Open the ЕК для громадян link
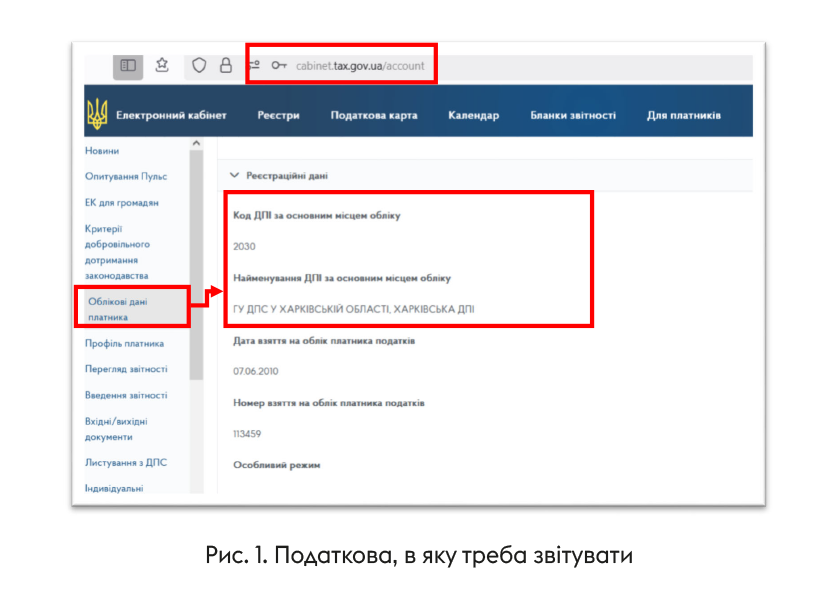The image size is (839, 596). click(121, 203)
